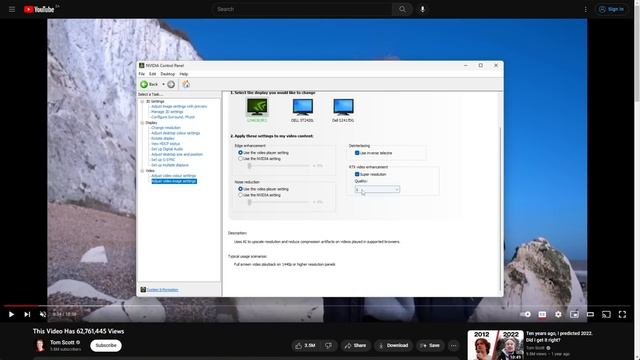This screenshot has width=640, height=360.
Task: Open File menu in NVIDIA Control Panel
Action: coord(142,74)
